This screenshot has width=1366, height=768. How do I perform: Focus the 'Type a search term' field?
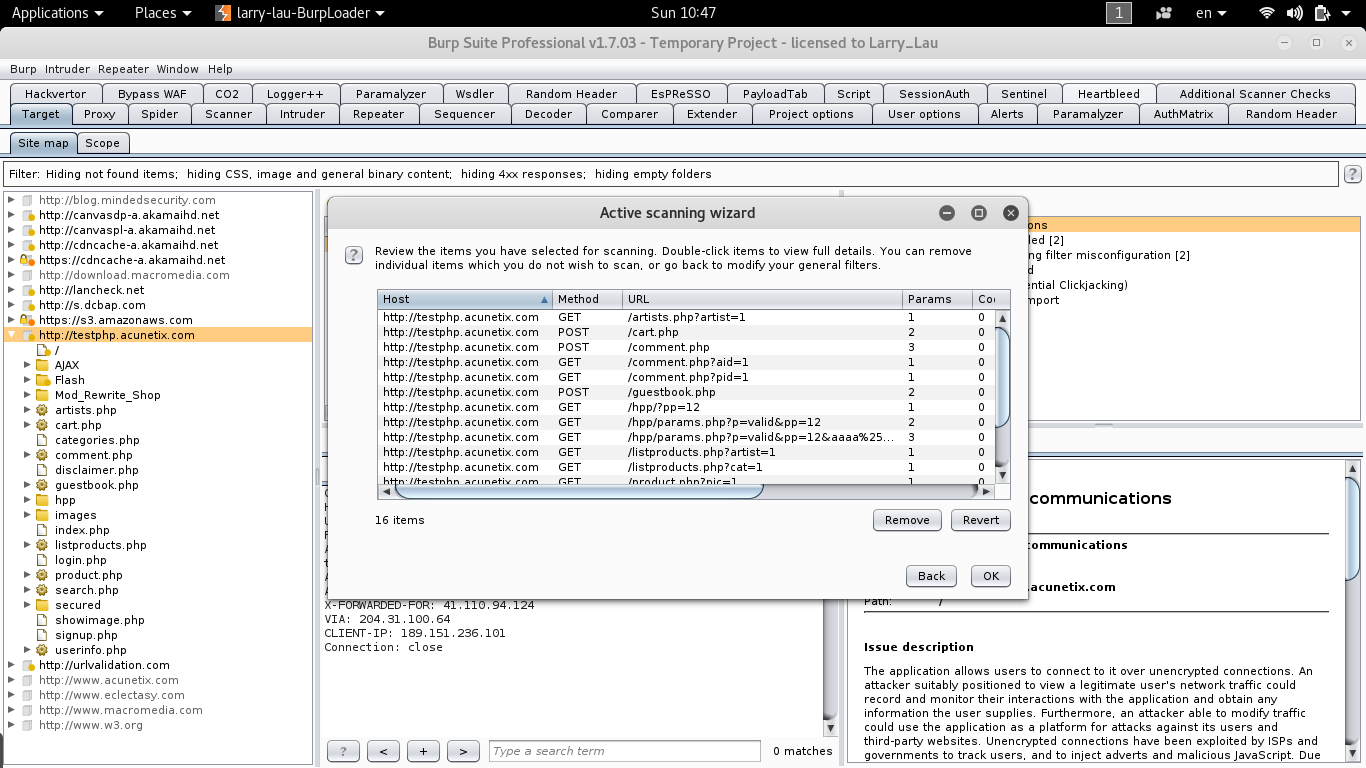pyautogui.click(x=625, y=751)
